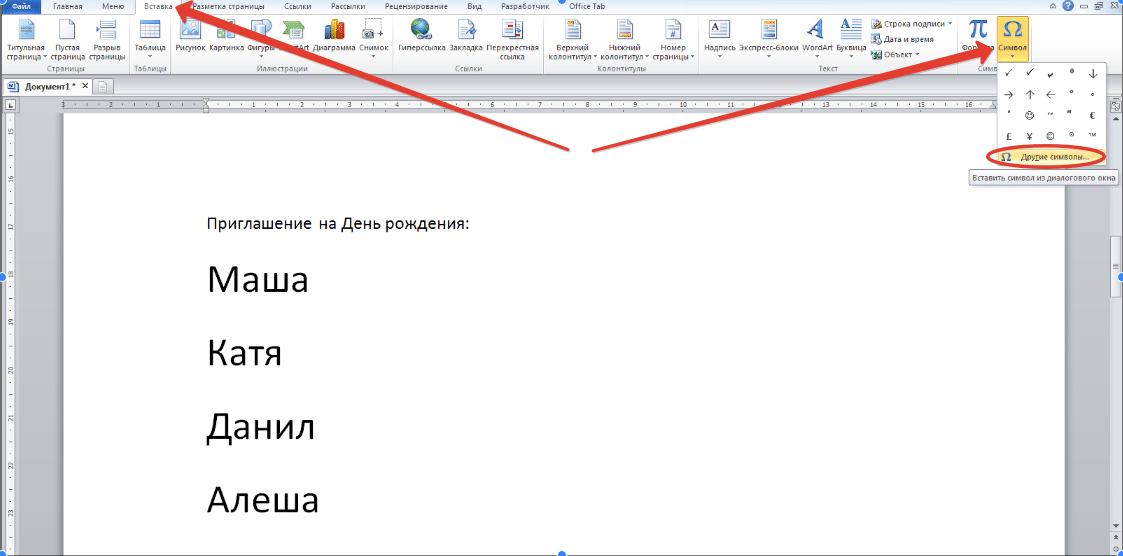This screenshot has width=1123, height=556.
Task: Open the Экспресс-блоки quick parts menu
Action: coord(769,39)
